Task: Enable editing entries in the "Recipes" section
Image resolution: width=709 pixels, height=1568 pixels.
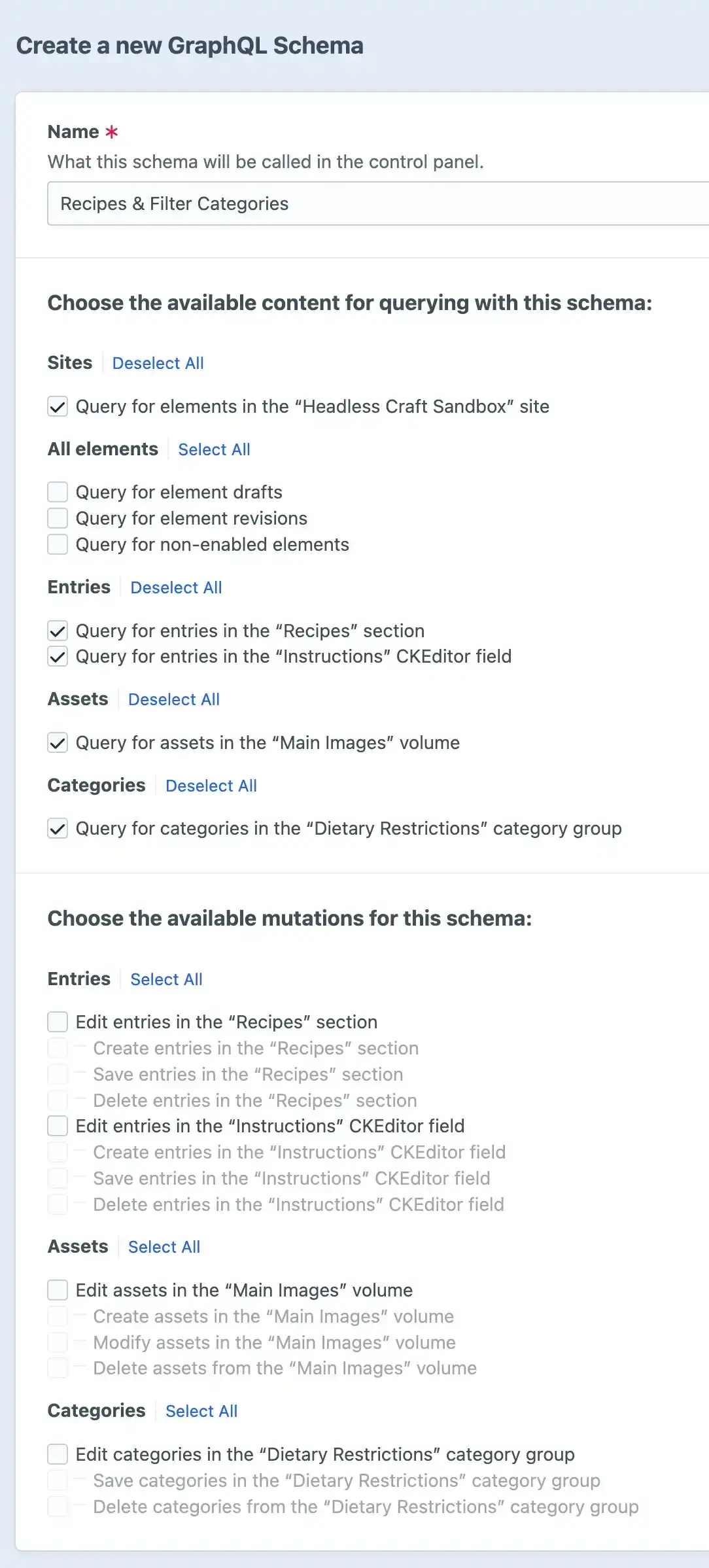Action: click(x=58, y=1022)
